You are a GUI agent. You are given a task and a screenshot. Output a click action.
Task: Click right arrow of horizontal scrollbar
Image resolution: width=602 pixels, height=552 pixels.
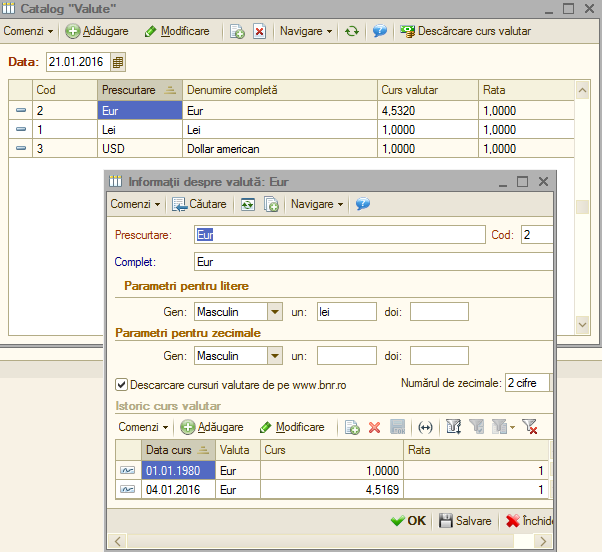pyautogui.click(x=543, y=541)
